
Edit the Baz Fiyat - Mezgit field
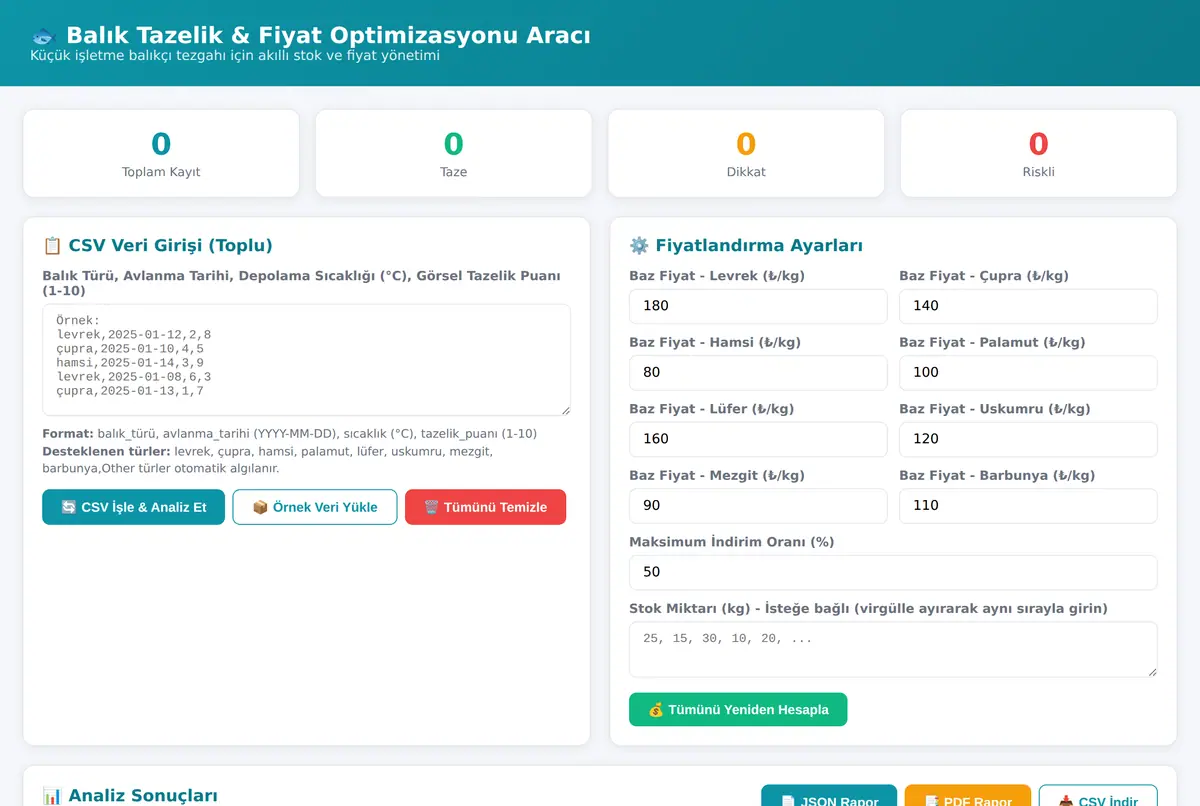pos(758,506)
